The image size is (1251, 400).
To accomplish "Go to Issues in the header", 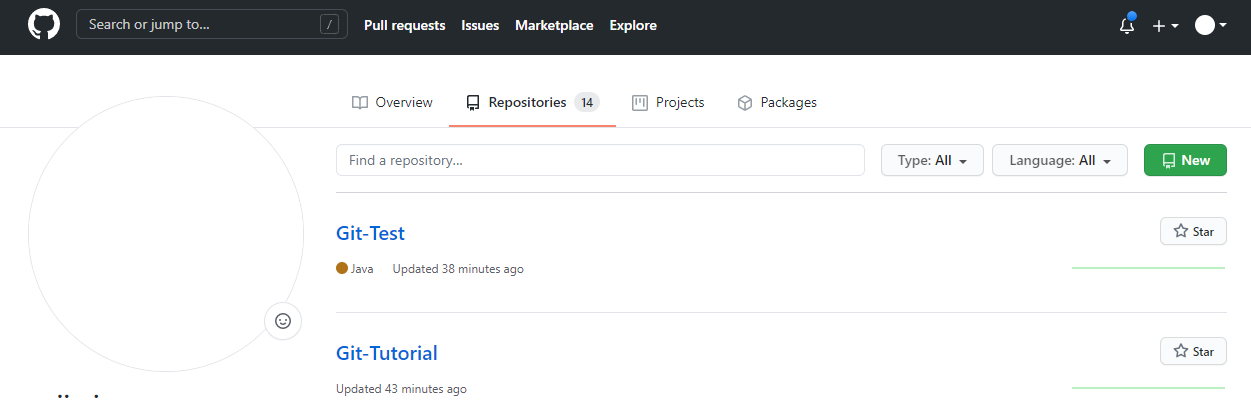I will pos(480,25).
